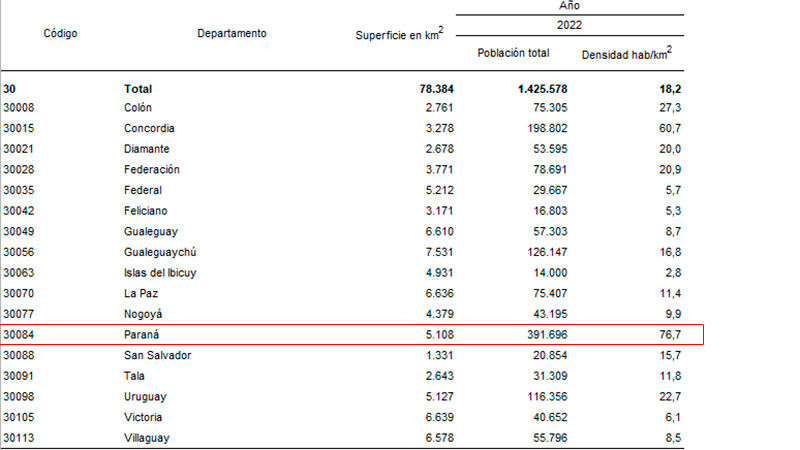Screen dimensions: 800x450
Task: Click code 30008 for Colón
Action: 19,108
